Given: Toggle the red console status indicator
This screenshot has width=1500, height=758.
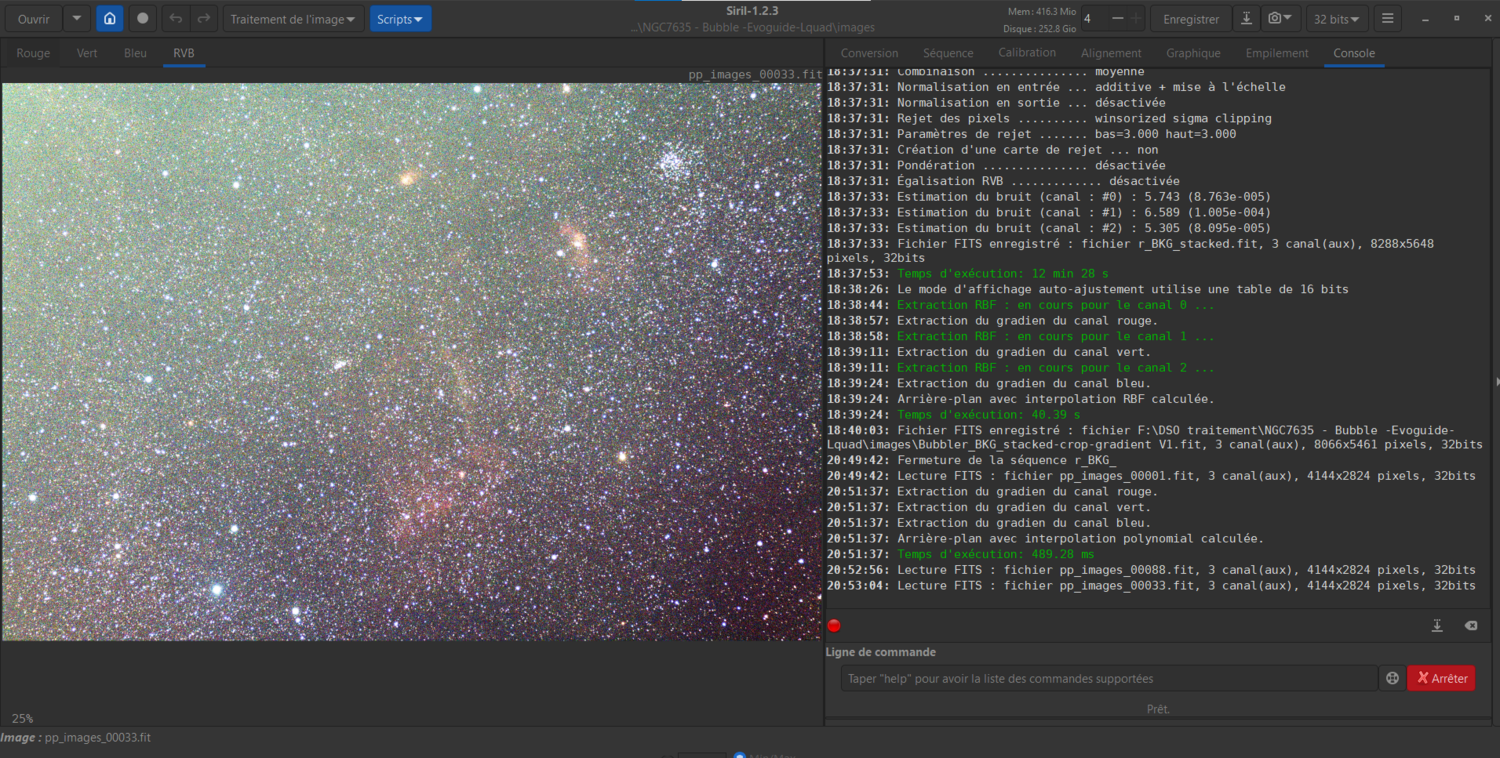Looking at the screenshot, I should 834,626.
